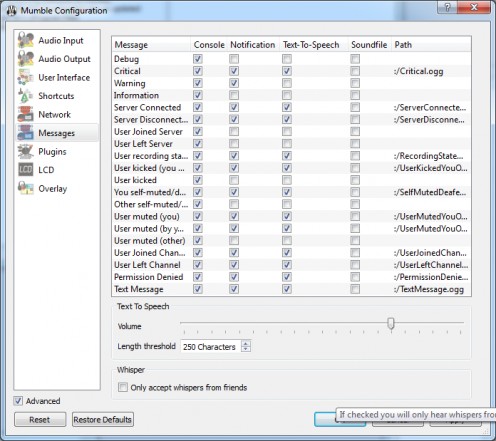Click the LCD icon
This screenshot has height=441, width=496.
tap(26, 170)
